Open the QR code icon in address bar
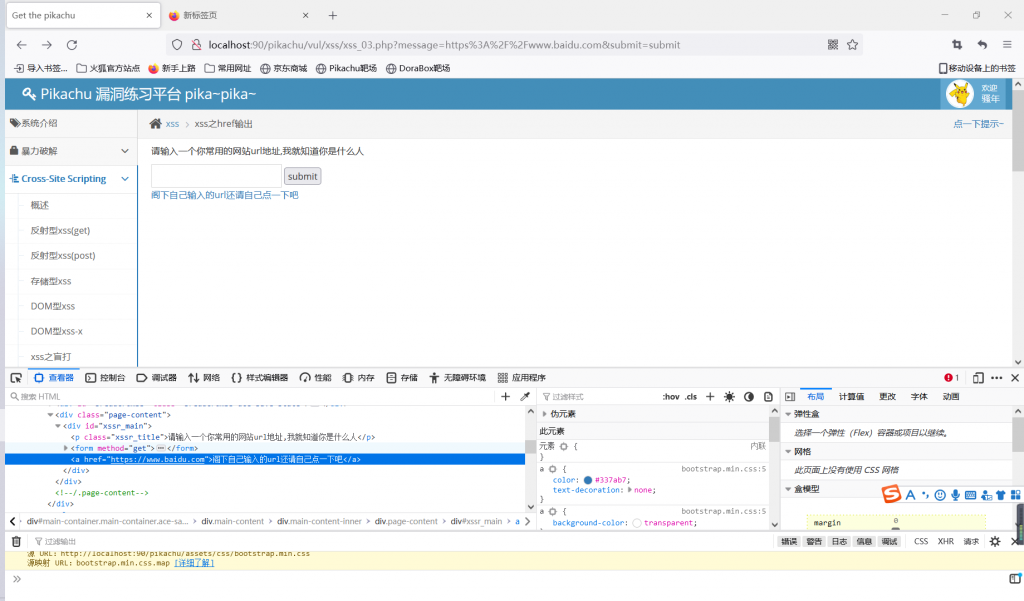1024x601 pixels. coord(833,45)
